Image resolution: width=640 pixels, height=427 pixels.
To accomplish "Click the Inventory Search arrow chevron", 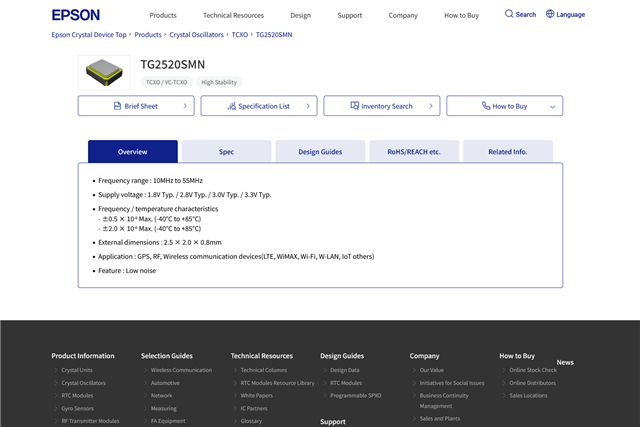I will click(x=431, y=106).
